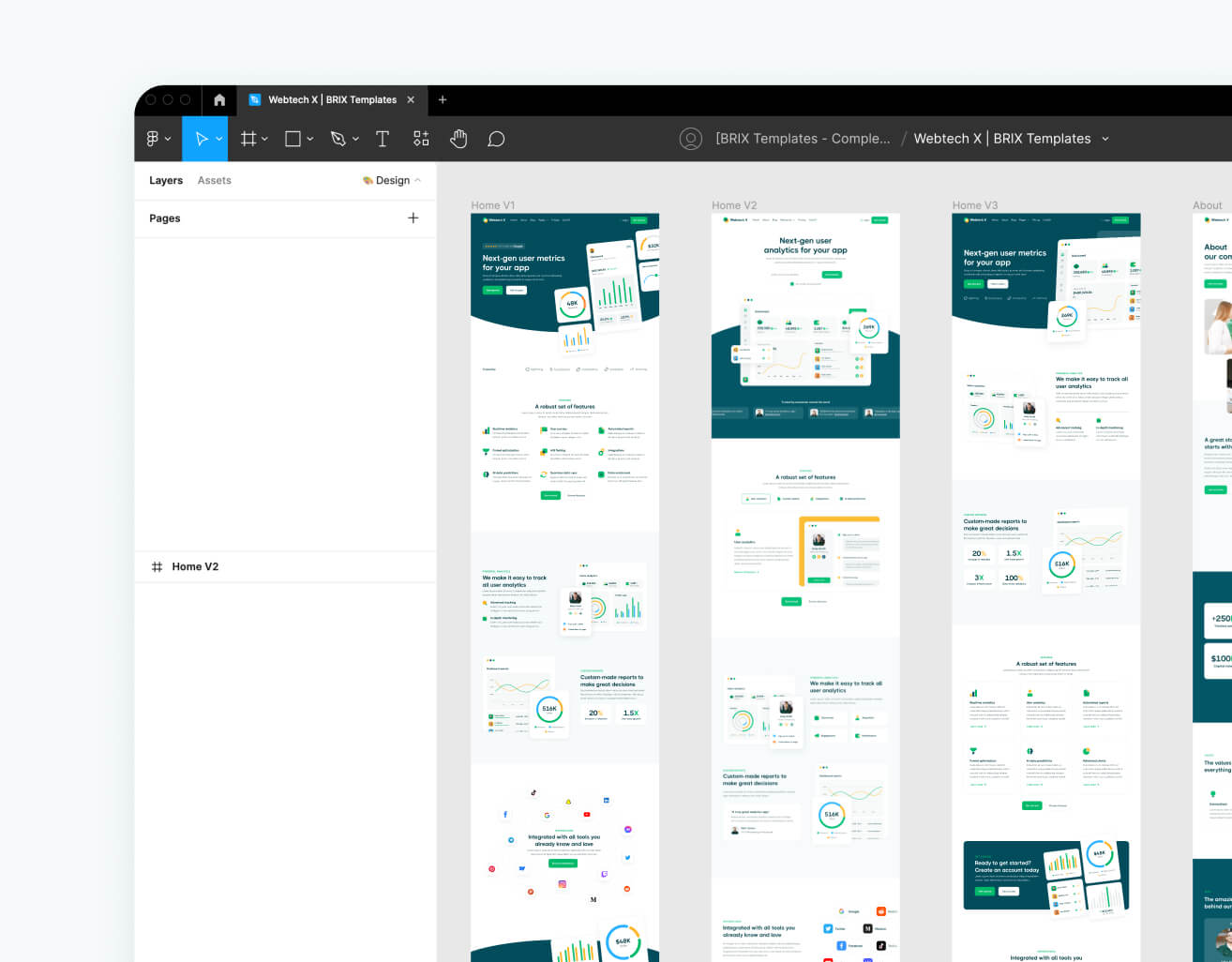The width and height of the screenshot is (1232, 962).
Task: Select the Move tool
Action: [x=202, y=138]
